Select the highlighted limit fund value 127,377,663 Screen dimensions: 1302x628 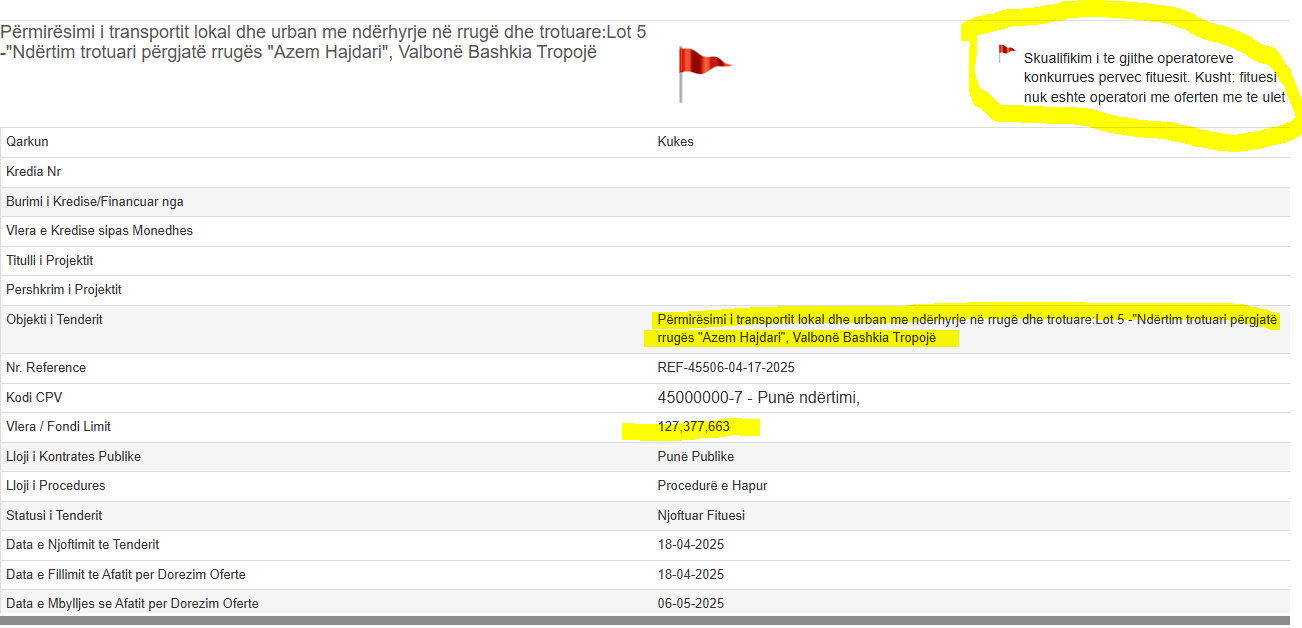693,427
